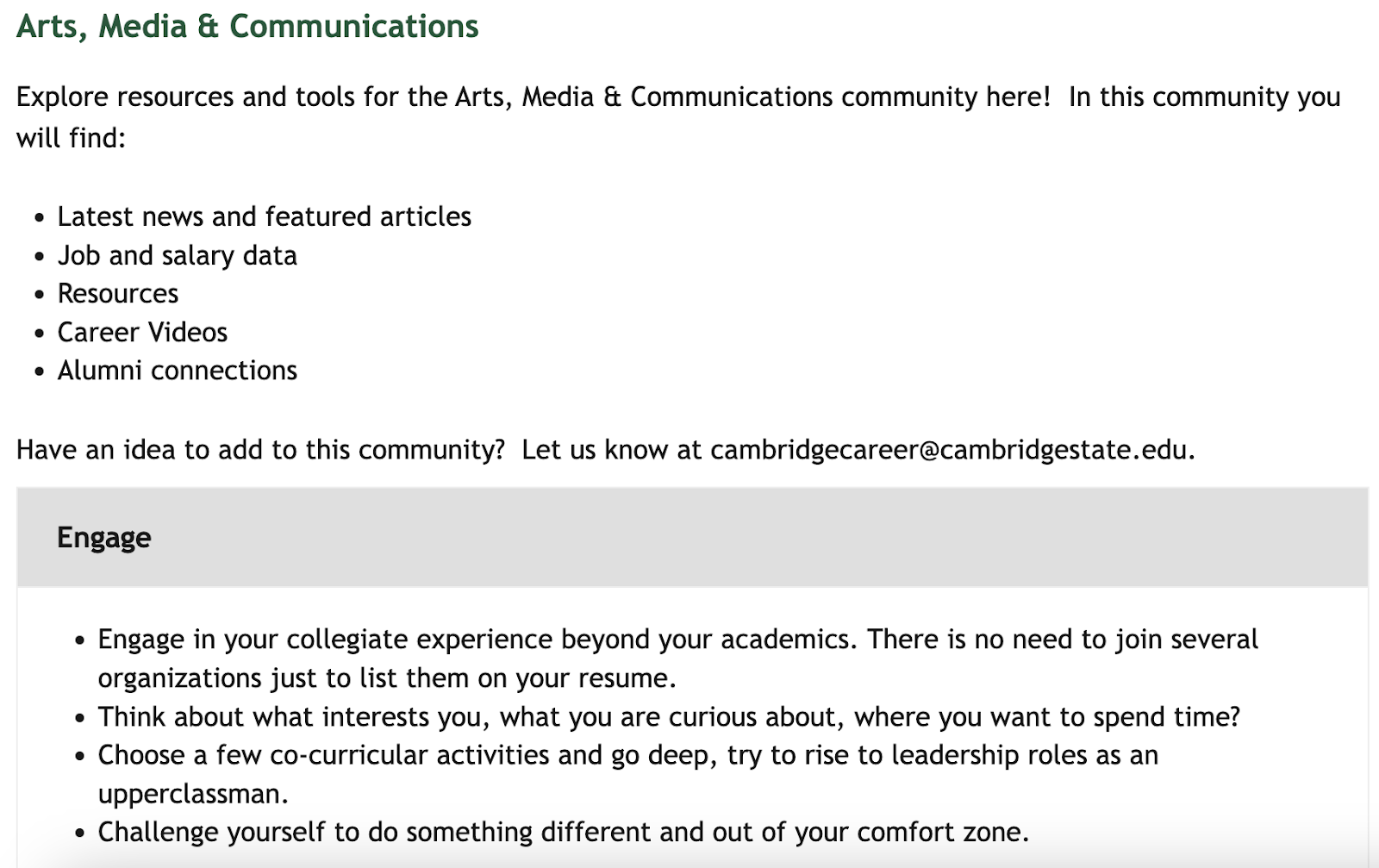The height and width of the screenshot is (868, 1379).
Task: Click the bullet dot beside Latest news
Action: point(40,218)
